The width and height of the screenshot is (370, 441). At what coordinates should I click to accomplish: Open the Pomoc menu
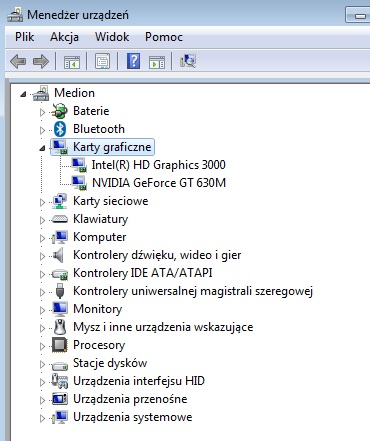(164, 37)
